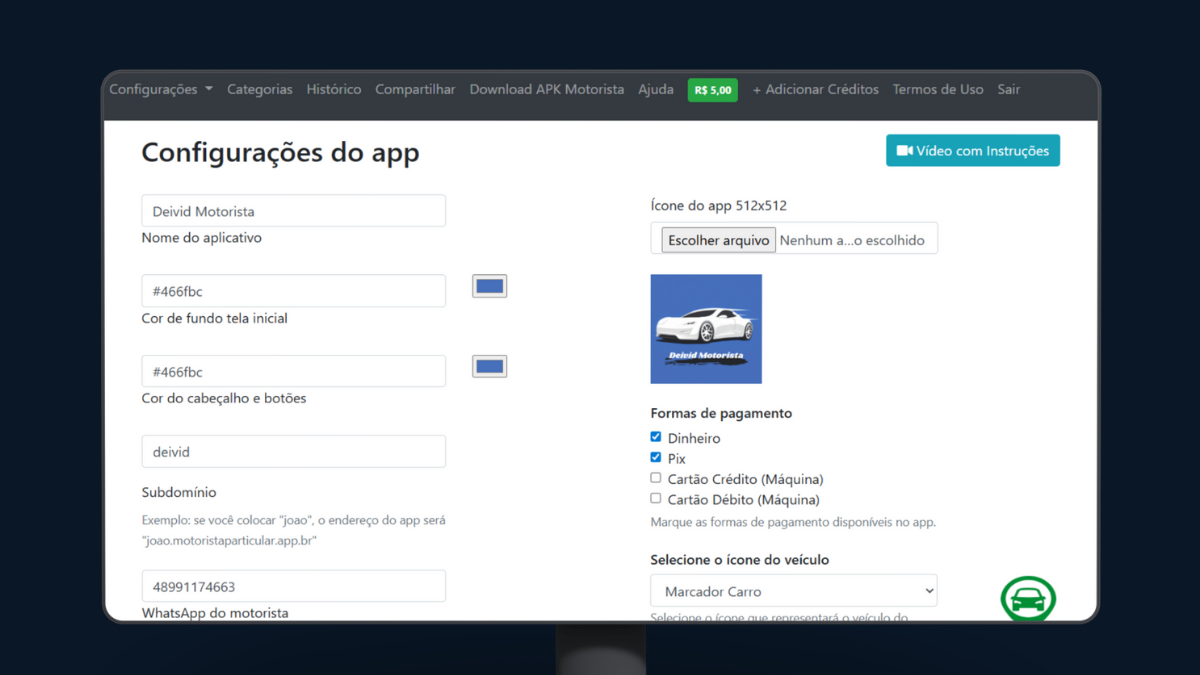Click the green floating car icon

[1028, 598]
